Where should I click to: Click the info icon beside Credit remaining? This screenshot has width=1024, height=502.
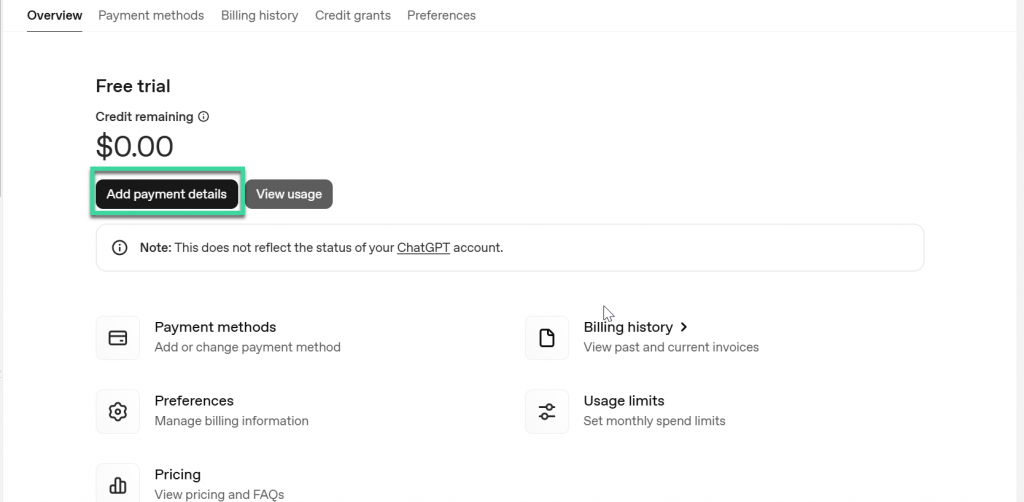click(204, 117)
